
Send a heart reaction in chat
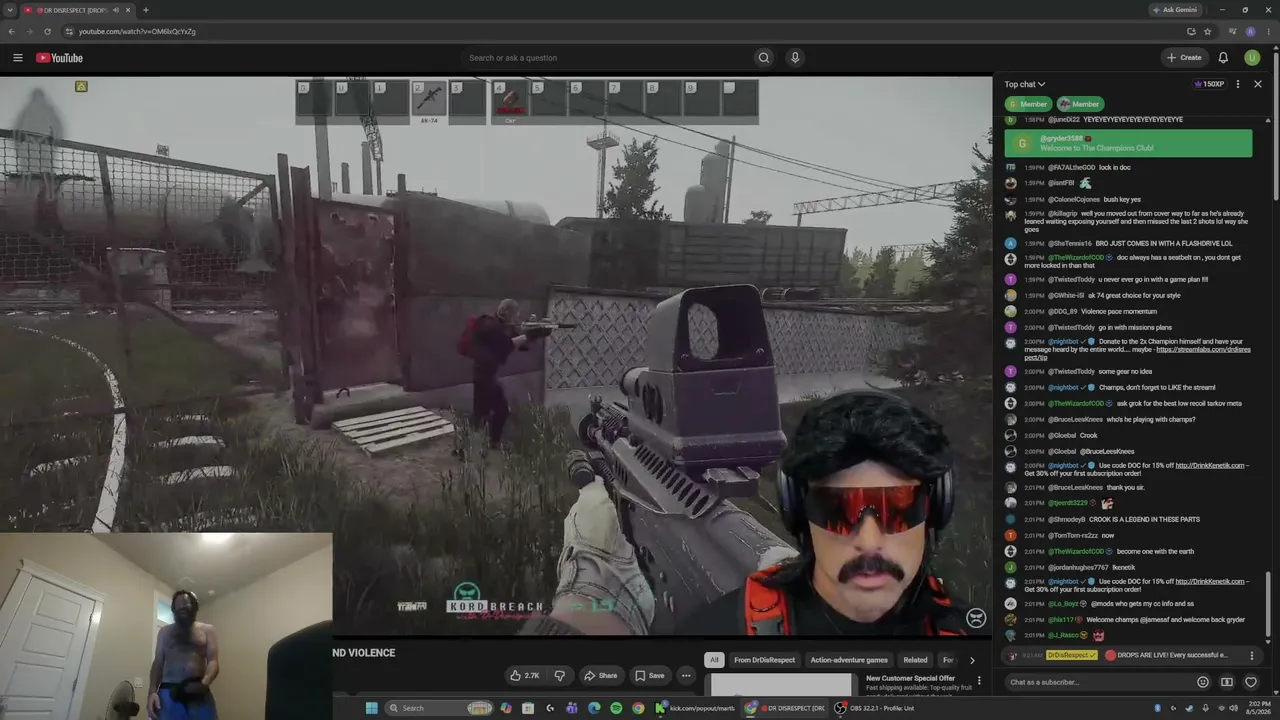pos(1251,682)
